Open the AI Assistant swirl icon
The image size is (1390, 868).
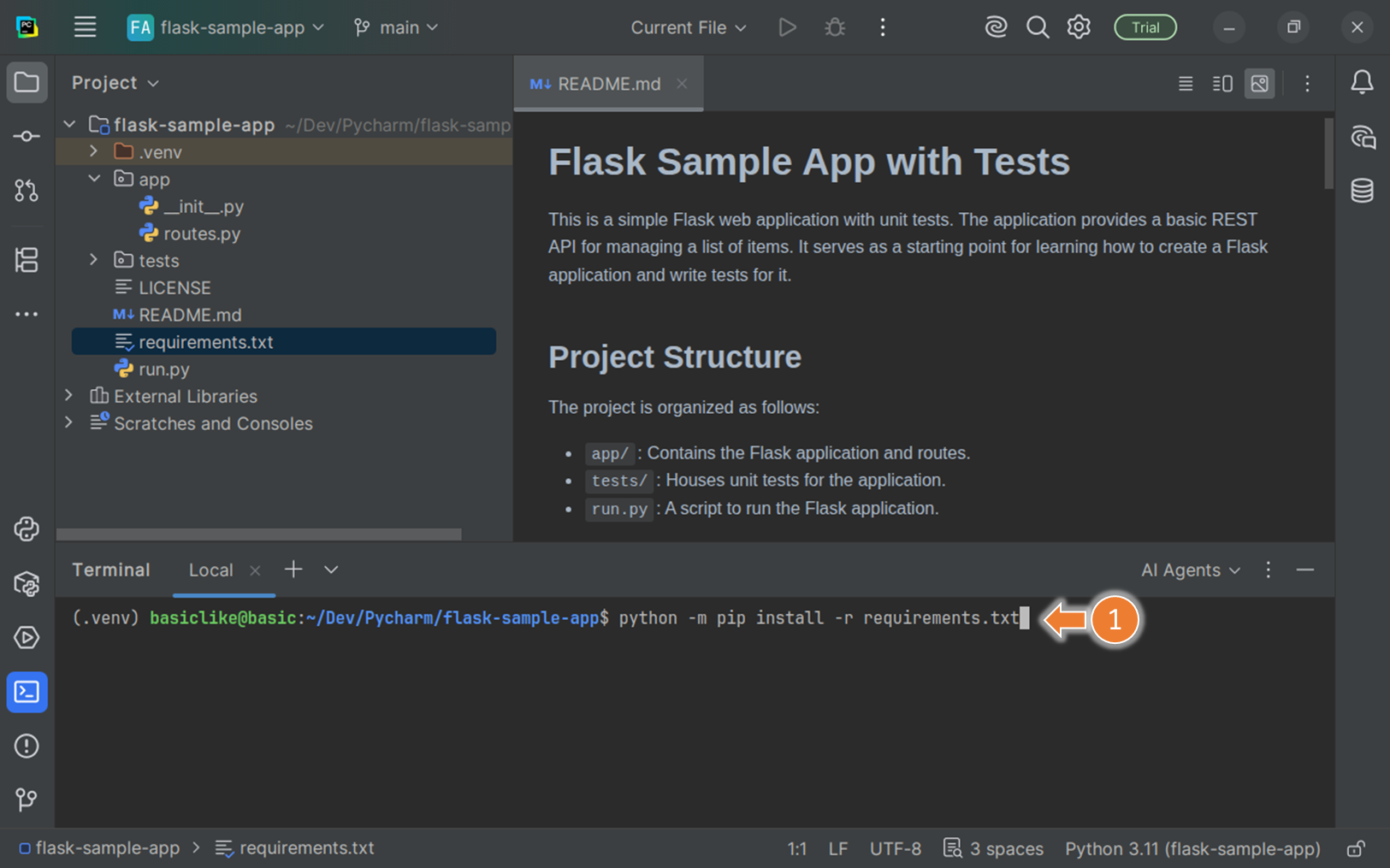pos(996,27)
